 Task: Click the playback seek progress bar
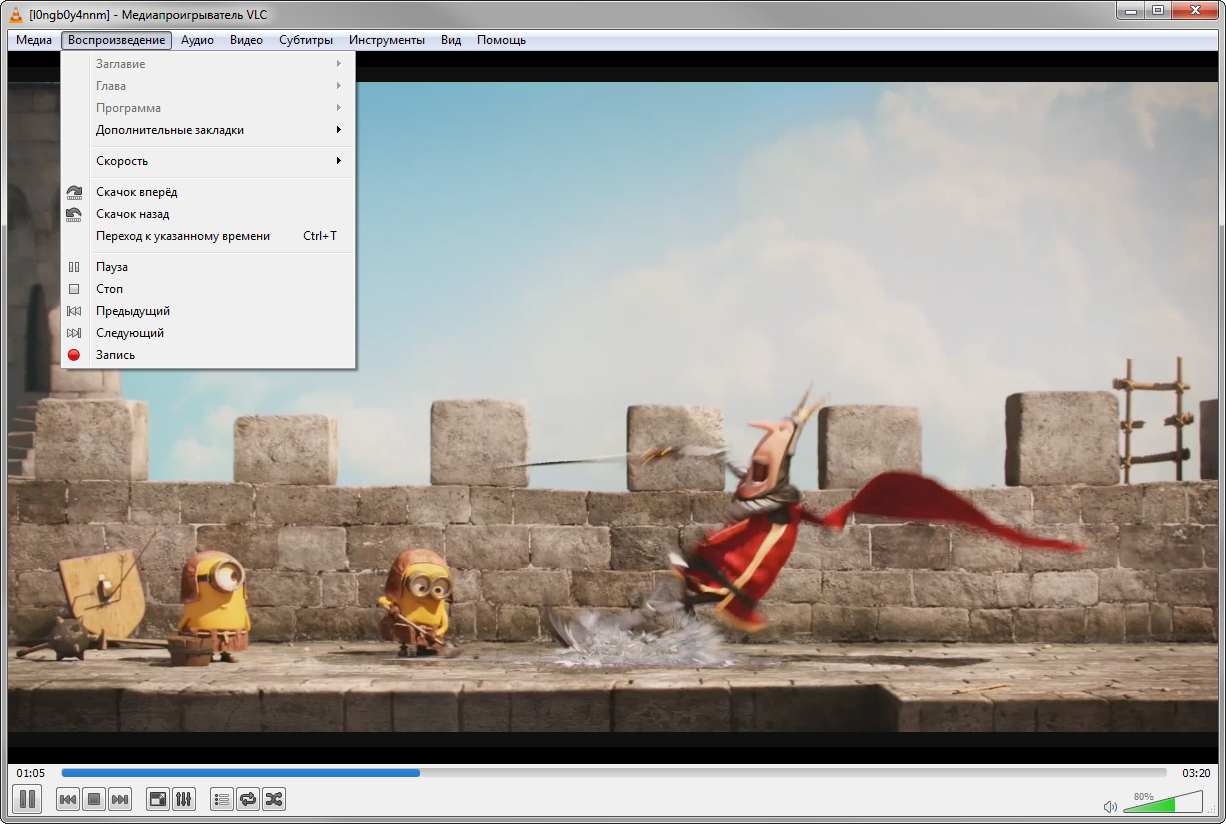pos(614,773)
